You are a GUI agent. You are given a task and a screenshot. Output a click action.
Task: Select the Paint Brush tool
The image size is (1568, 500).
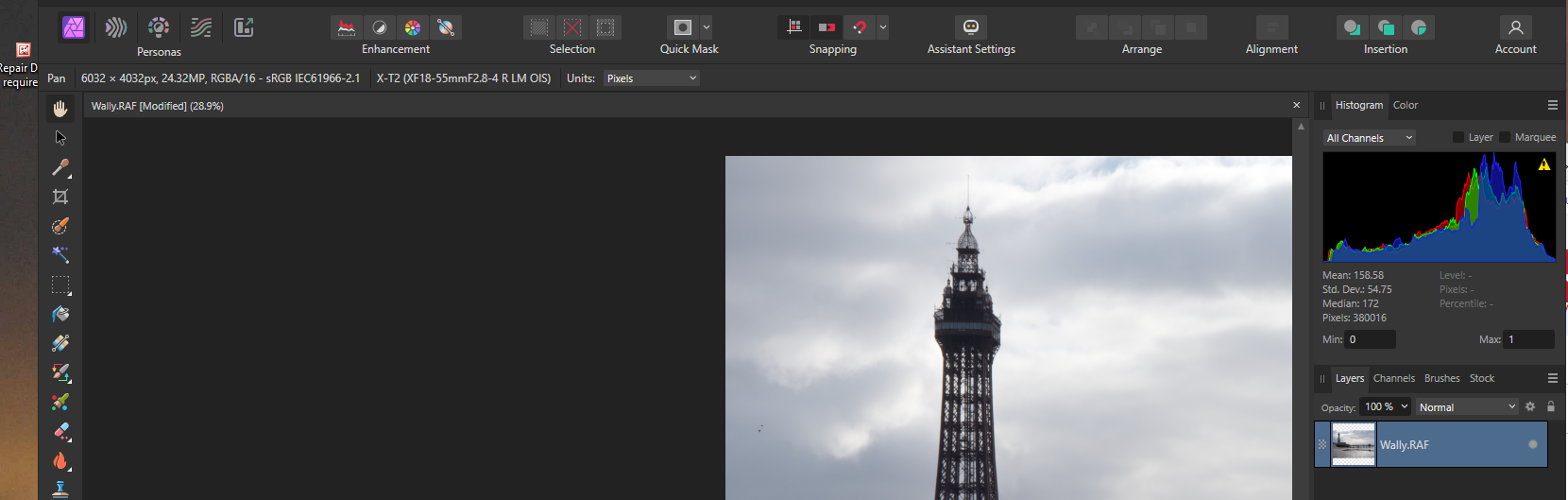pos(60,343)
